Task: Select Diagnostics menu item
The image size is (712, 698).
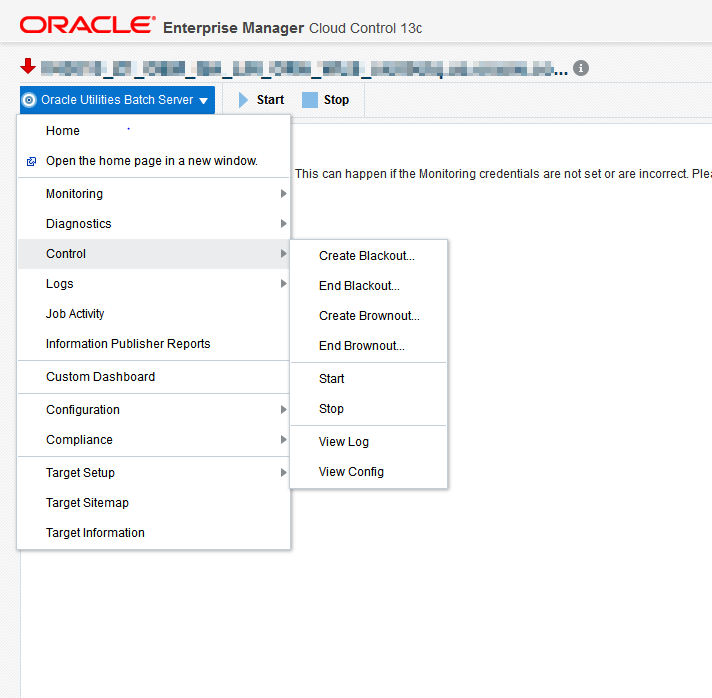Action: click(153, 224)
